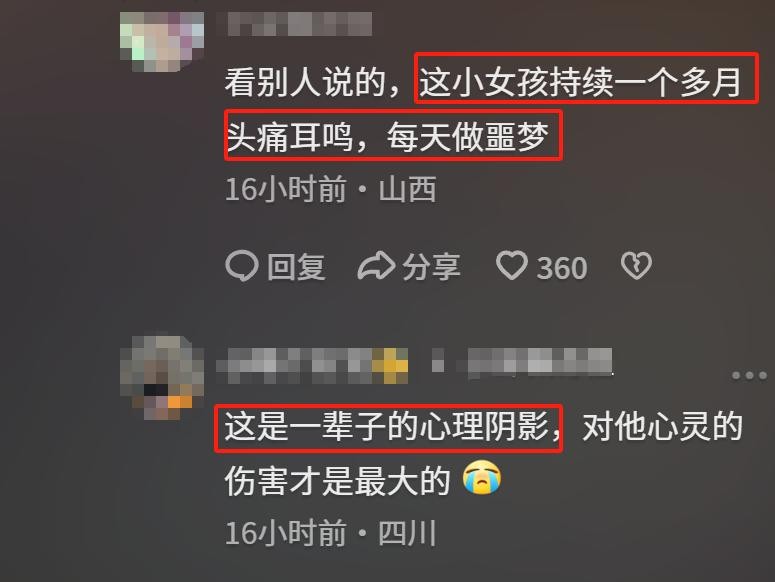Open the second commenter's blurred username
Screen dimensions: 775x582
(295, 366)
